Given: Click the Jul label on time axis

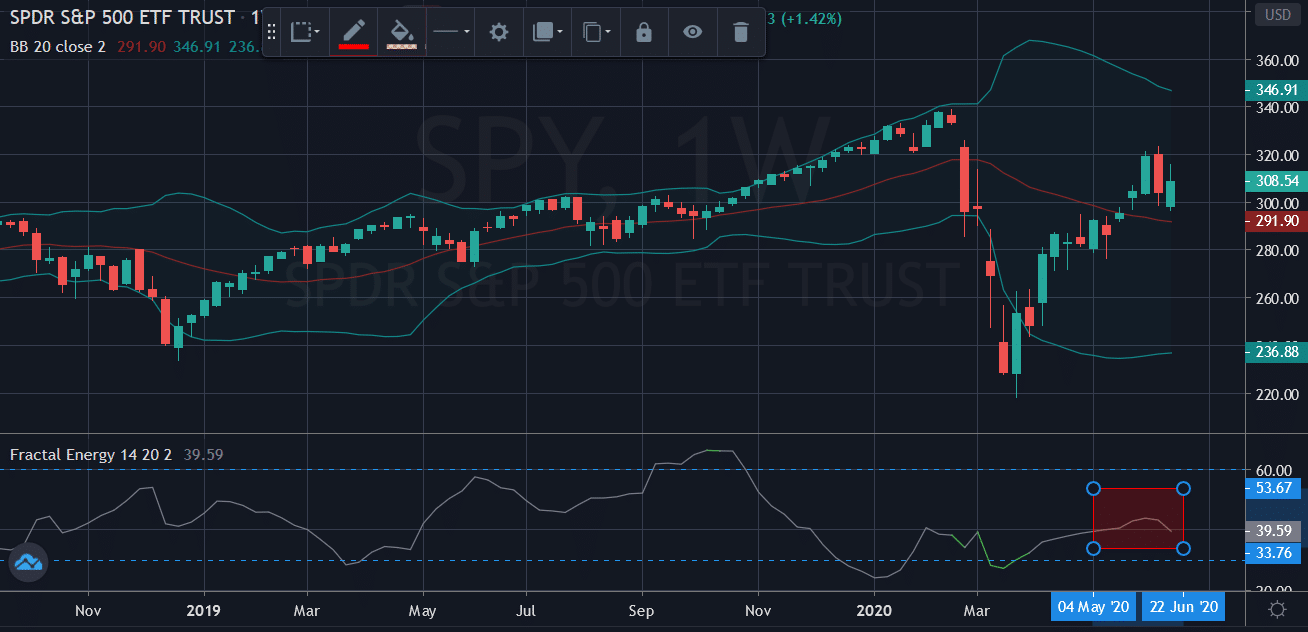Looking at the screenshot, I should tap(528, 609).
